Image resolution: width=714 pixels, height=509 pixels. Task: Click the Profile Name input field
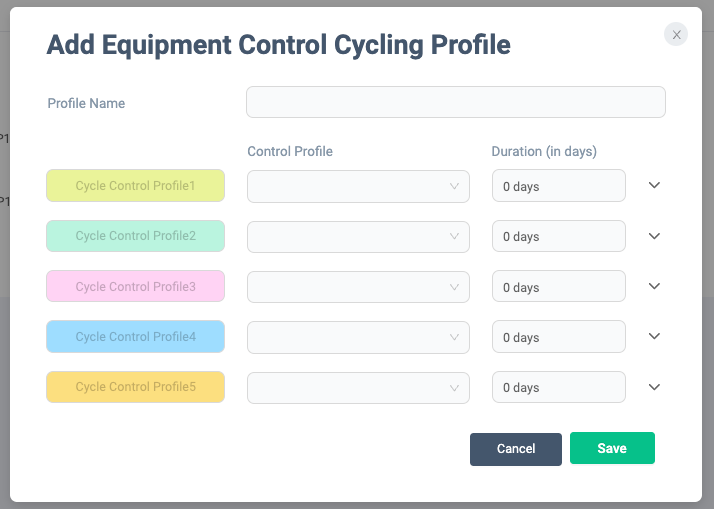point(456,102)
